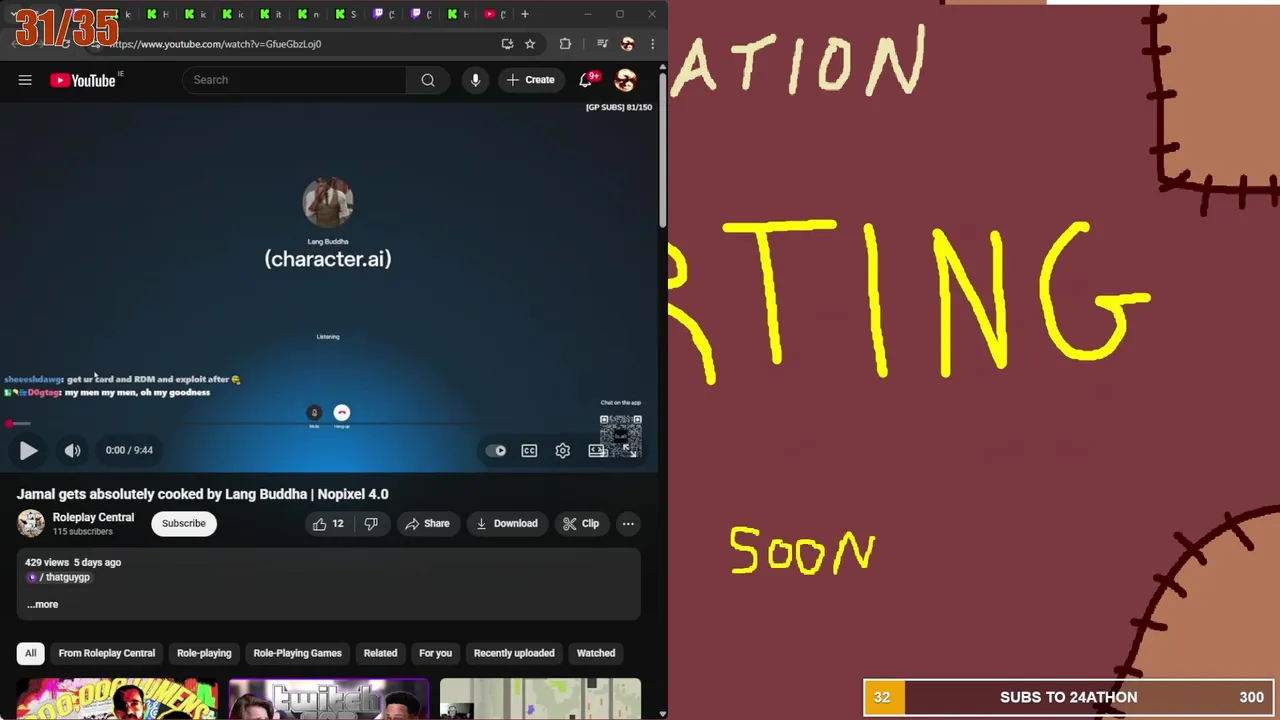Click the browser address bar URL
1280x720 pixels.
215,44
